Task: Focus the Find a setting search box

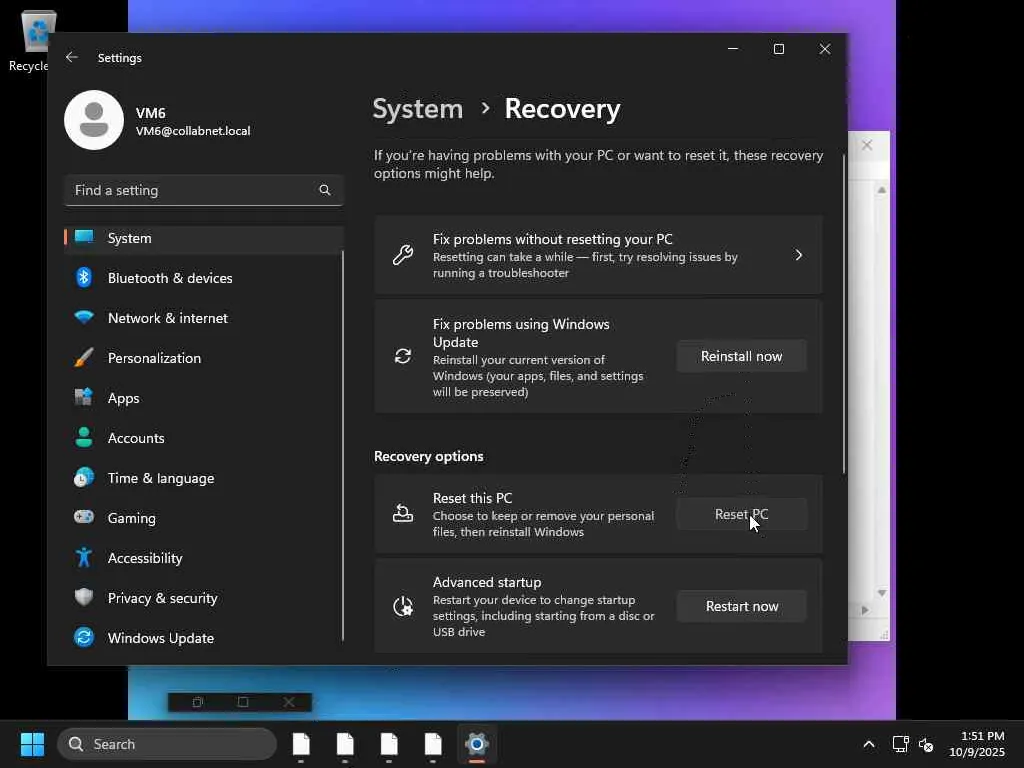Action: [x=204, y=190]
